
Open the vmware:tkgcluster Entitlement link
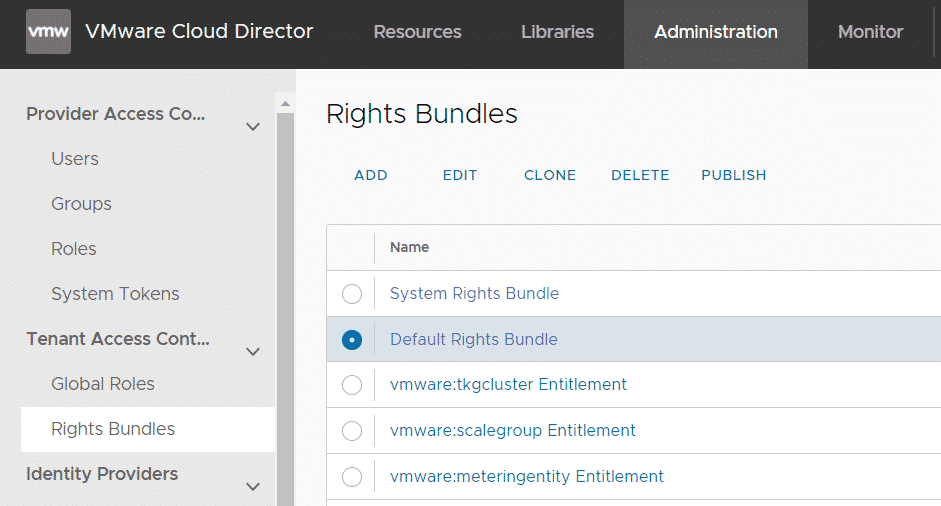point(508,384)
